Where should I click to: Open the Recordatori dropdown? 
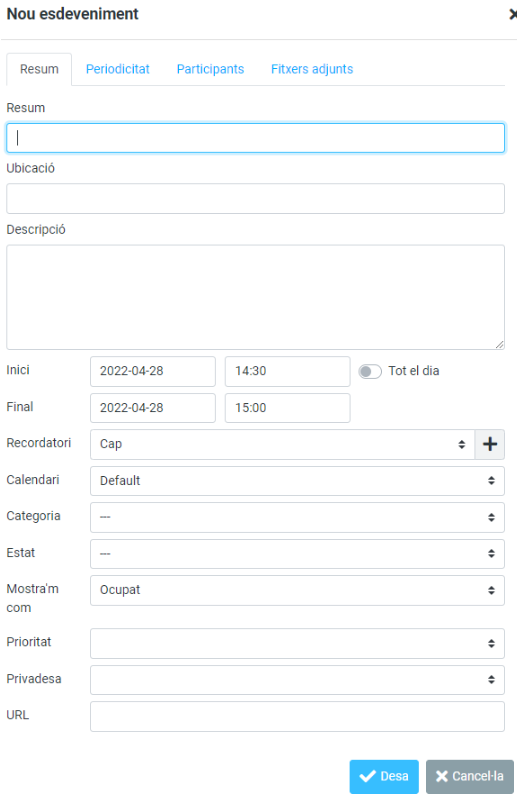pyautogui.click(x=282, y=444)
